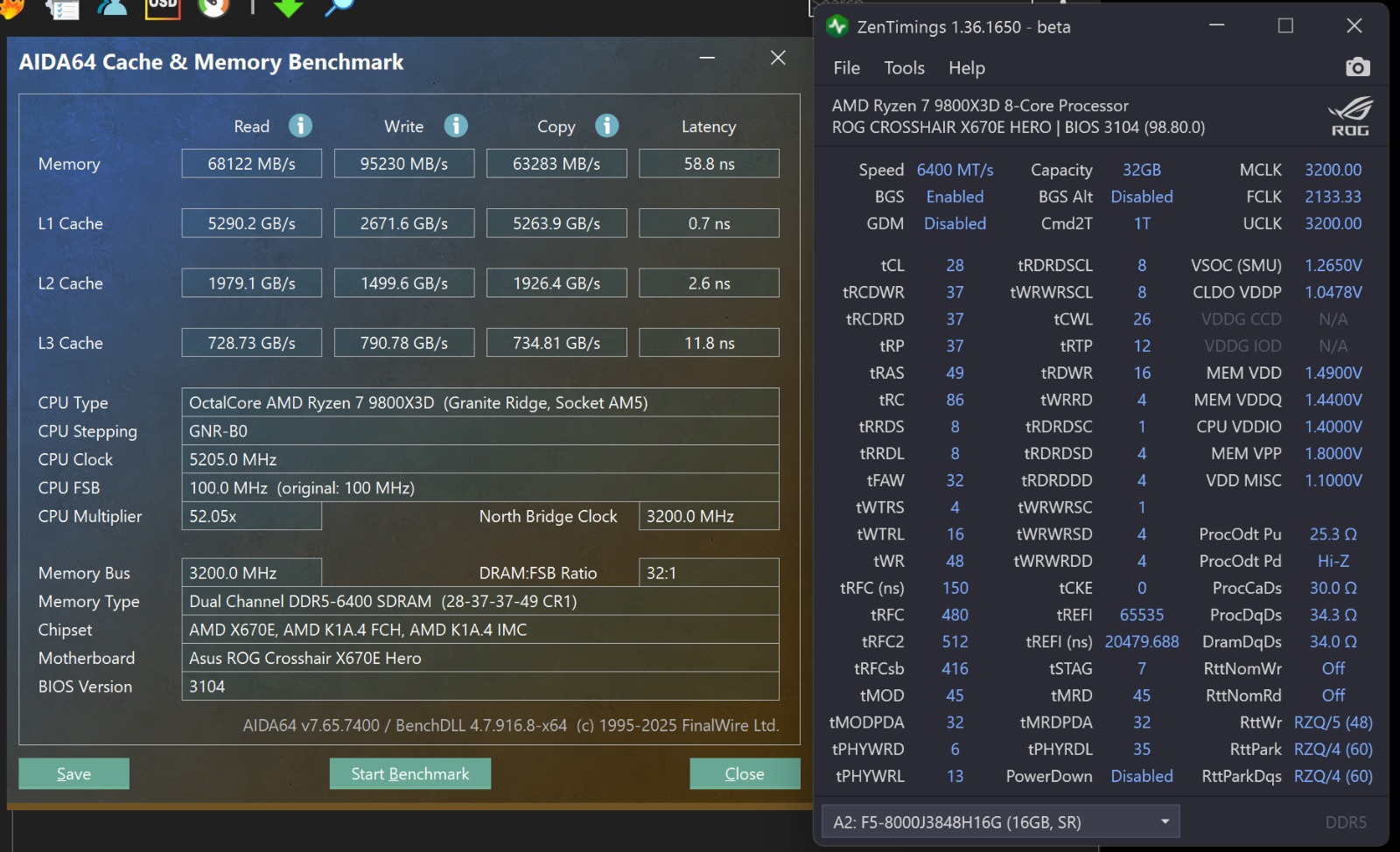Click the Read info icon in AIDA64

300,126
